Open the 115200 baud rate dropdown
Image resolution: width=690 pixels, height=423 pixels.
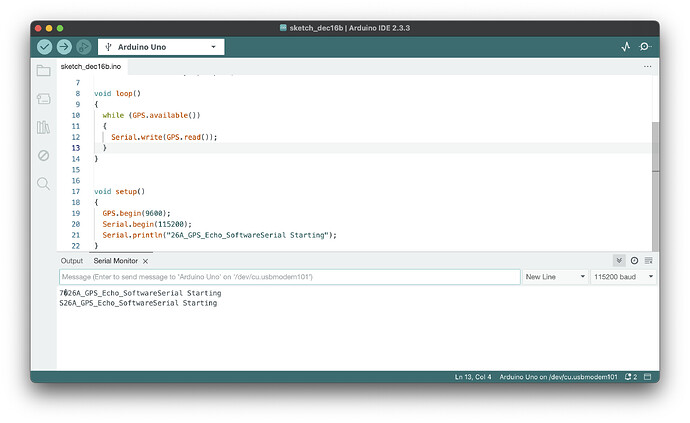(x=623, y=277)
